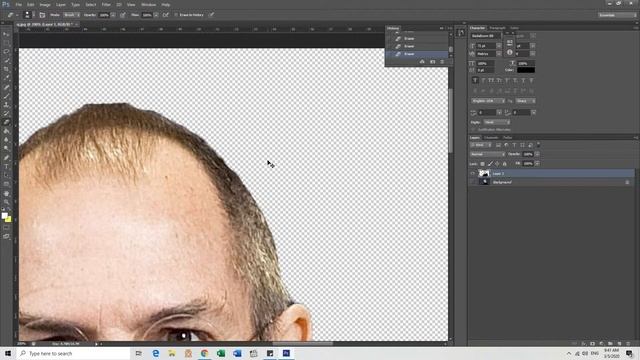
Task: Create new document from current state
Action: pos(422,62)
